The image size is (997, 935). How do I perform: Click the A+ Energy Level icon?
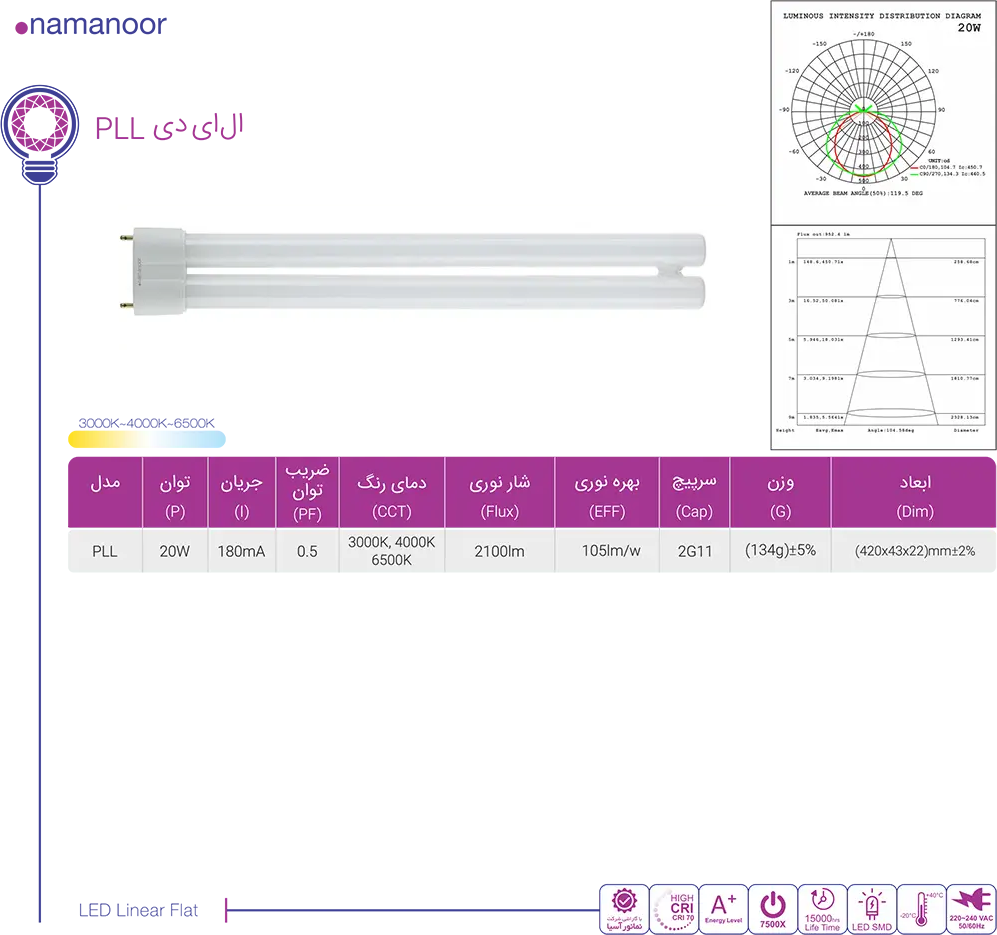click(x=723, y=909)
